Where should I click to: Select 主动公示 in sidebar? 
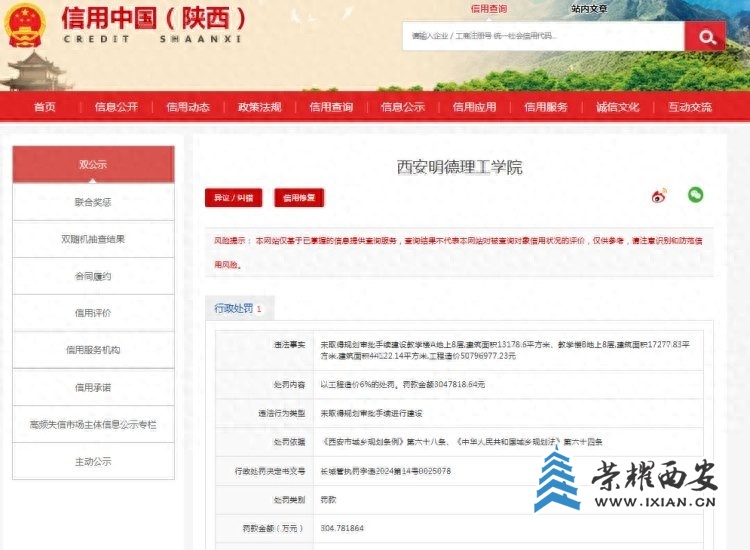93,461
